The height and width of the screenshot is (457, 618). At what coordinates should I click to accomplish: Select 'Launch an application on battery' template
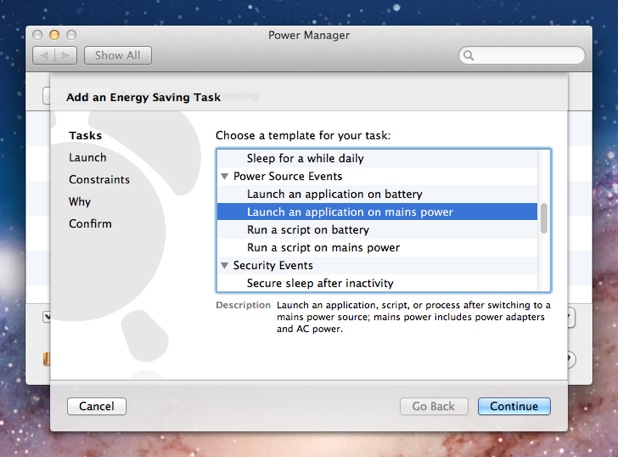tap(377, 194)
